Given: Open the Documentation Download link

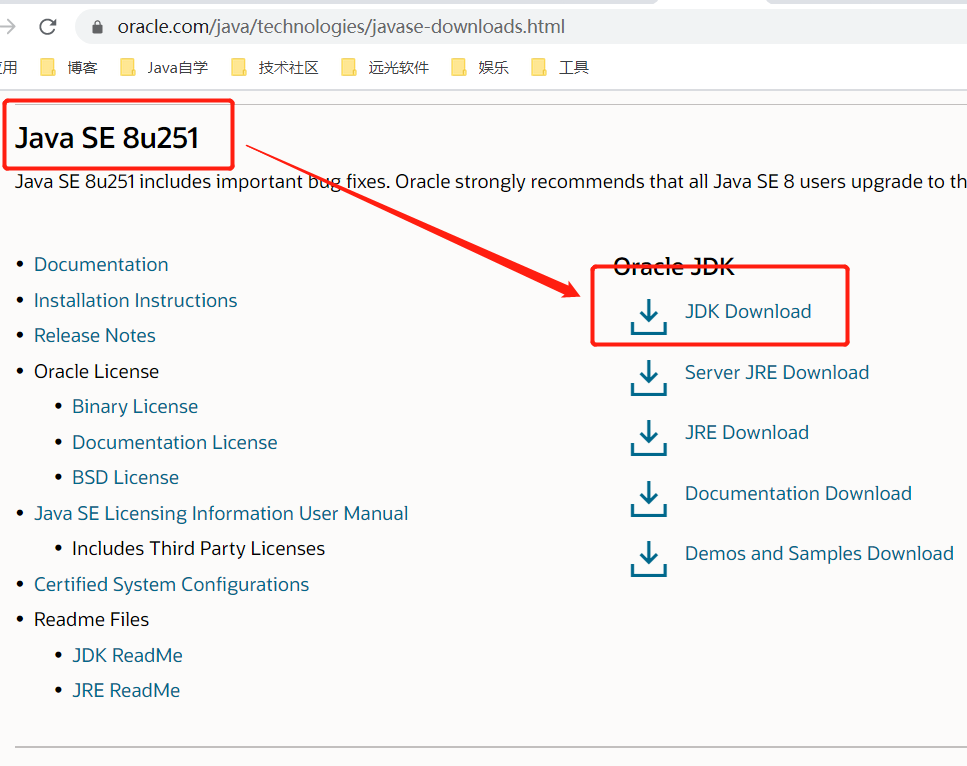Looking at the screenshot, I should [798, 493].
